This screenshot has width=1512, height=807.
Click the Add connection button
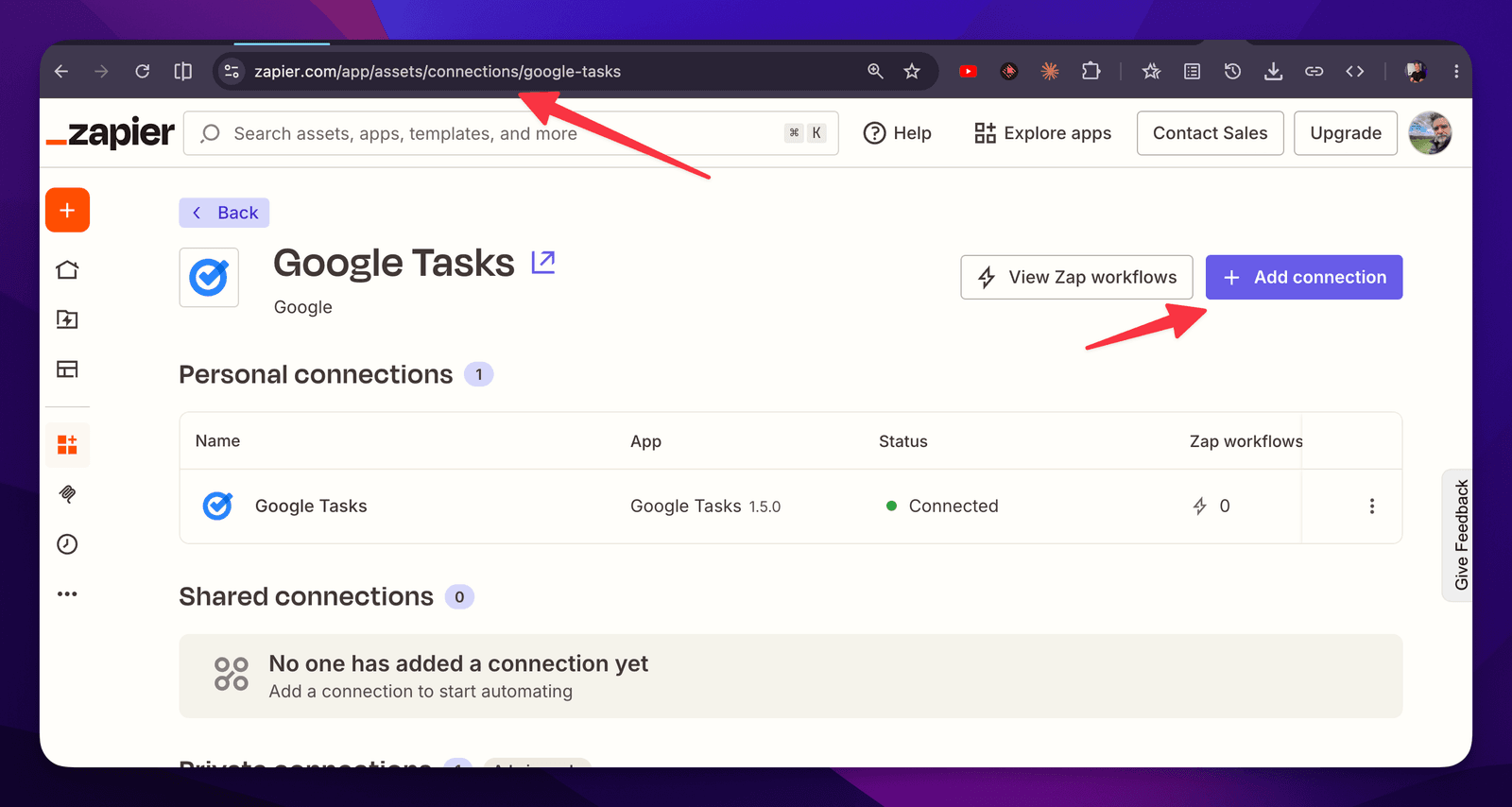coord(1304,277)
